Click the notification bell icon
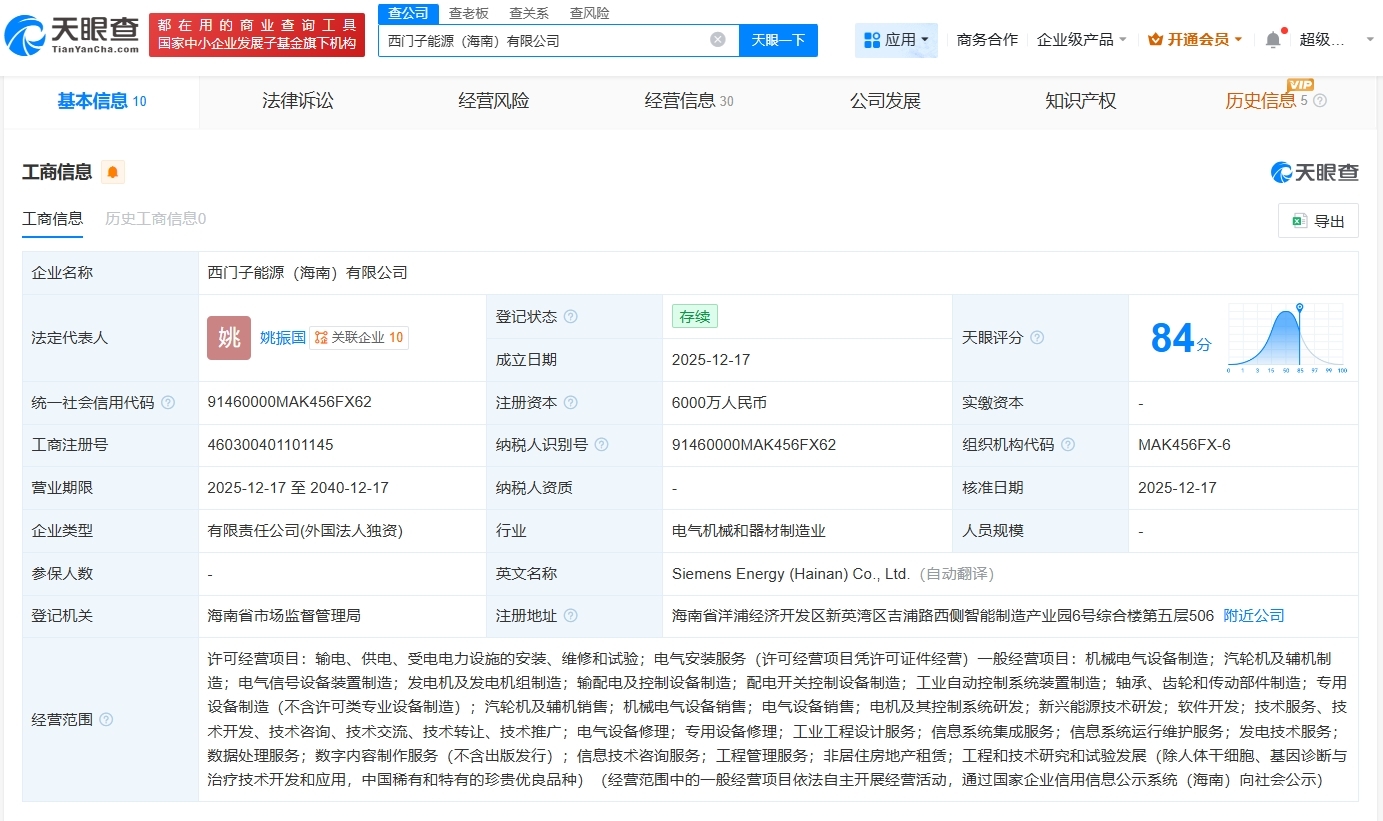Image resolution: width=1383 pixels, height=821 pixels. pyautogui.click(x=1272, y=37)
